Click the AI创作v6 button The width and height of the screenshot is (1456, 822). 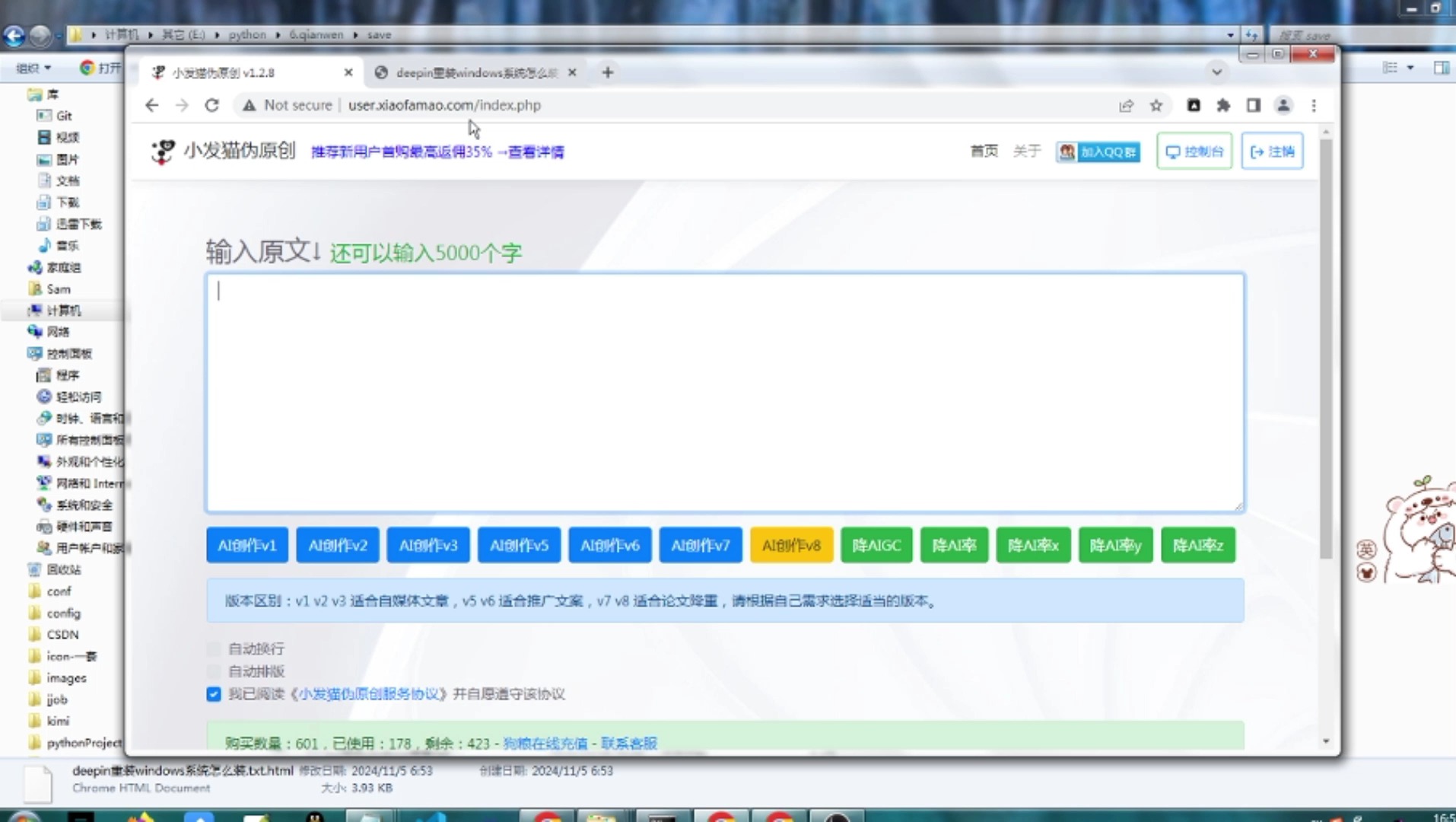pyautogui.click(x=610, y=546)
